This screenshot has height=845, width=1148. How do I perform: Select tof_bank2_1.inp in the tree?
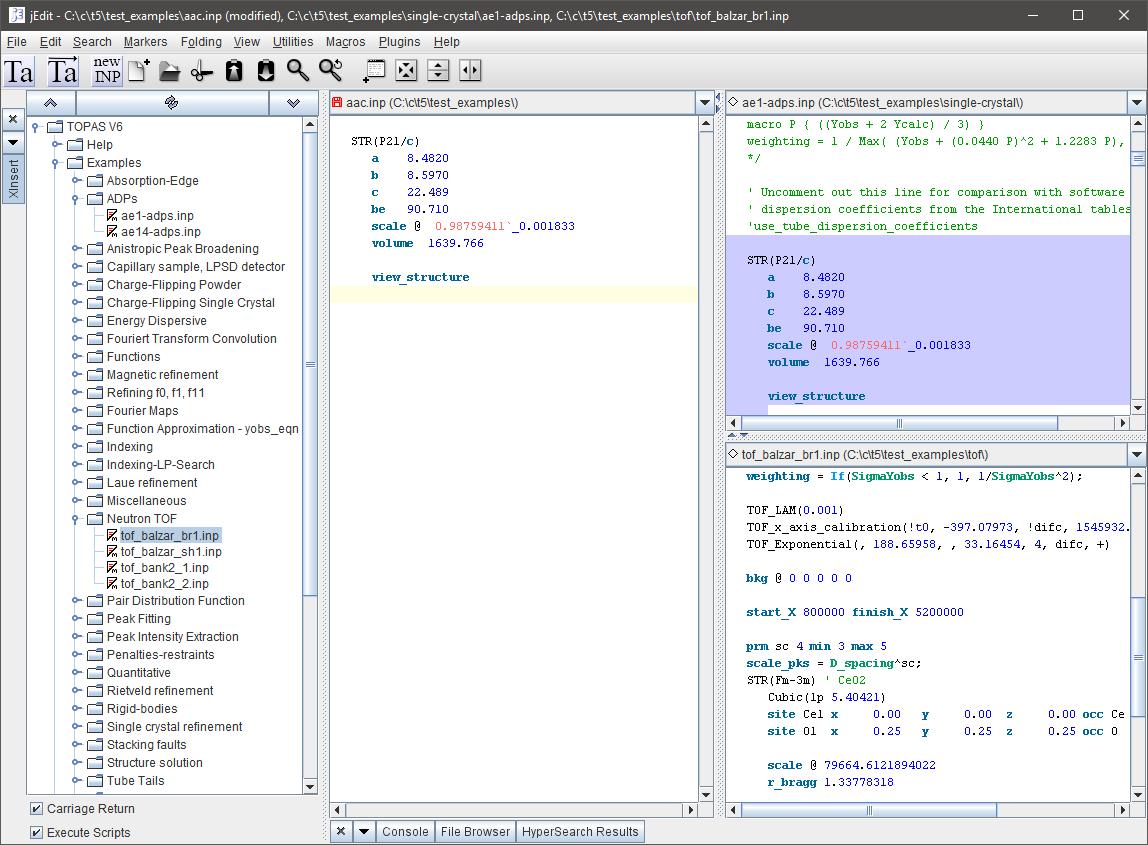164,568
